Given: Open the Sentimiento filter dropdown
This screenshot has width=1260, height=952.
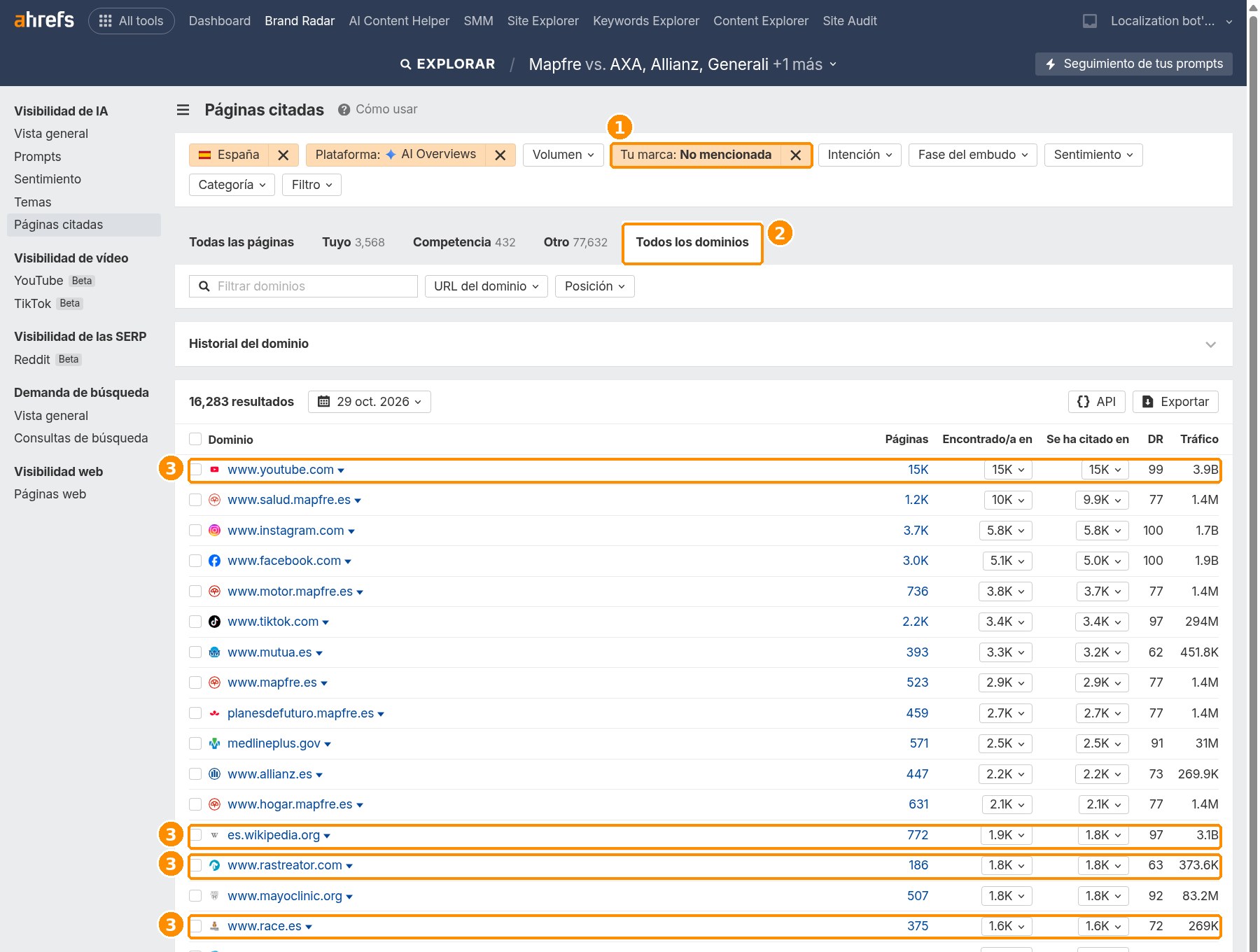Looking at the screenshot, I should pyautogui.click(x=1093, y=155).
